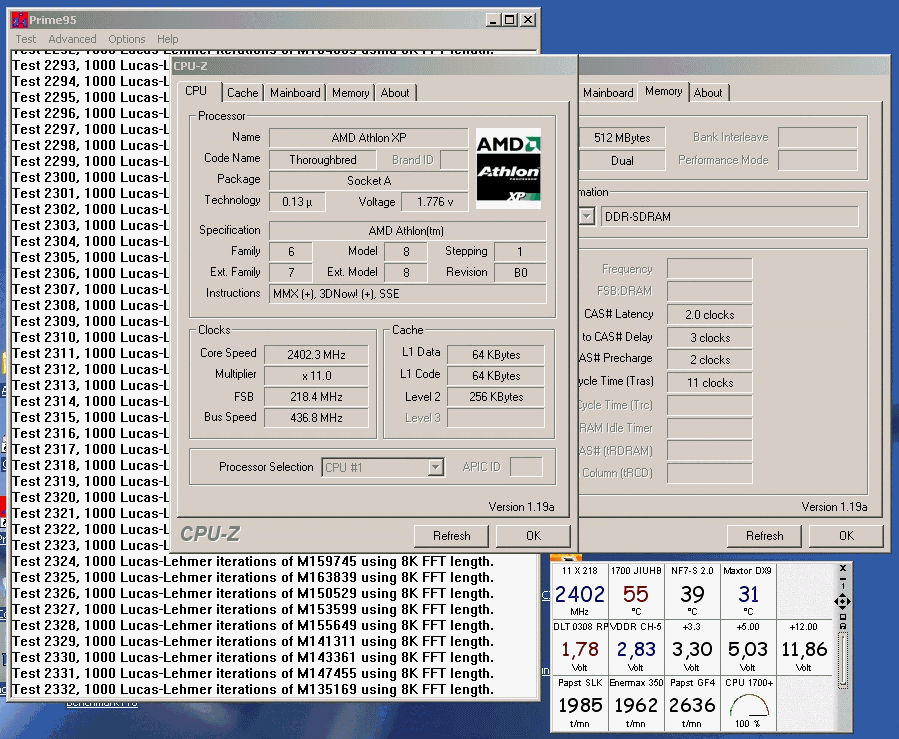Click the FSB value 218.4 MHz
This screenshot has width=899, height=739.
[316, 397]
